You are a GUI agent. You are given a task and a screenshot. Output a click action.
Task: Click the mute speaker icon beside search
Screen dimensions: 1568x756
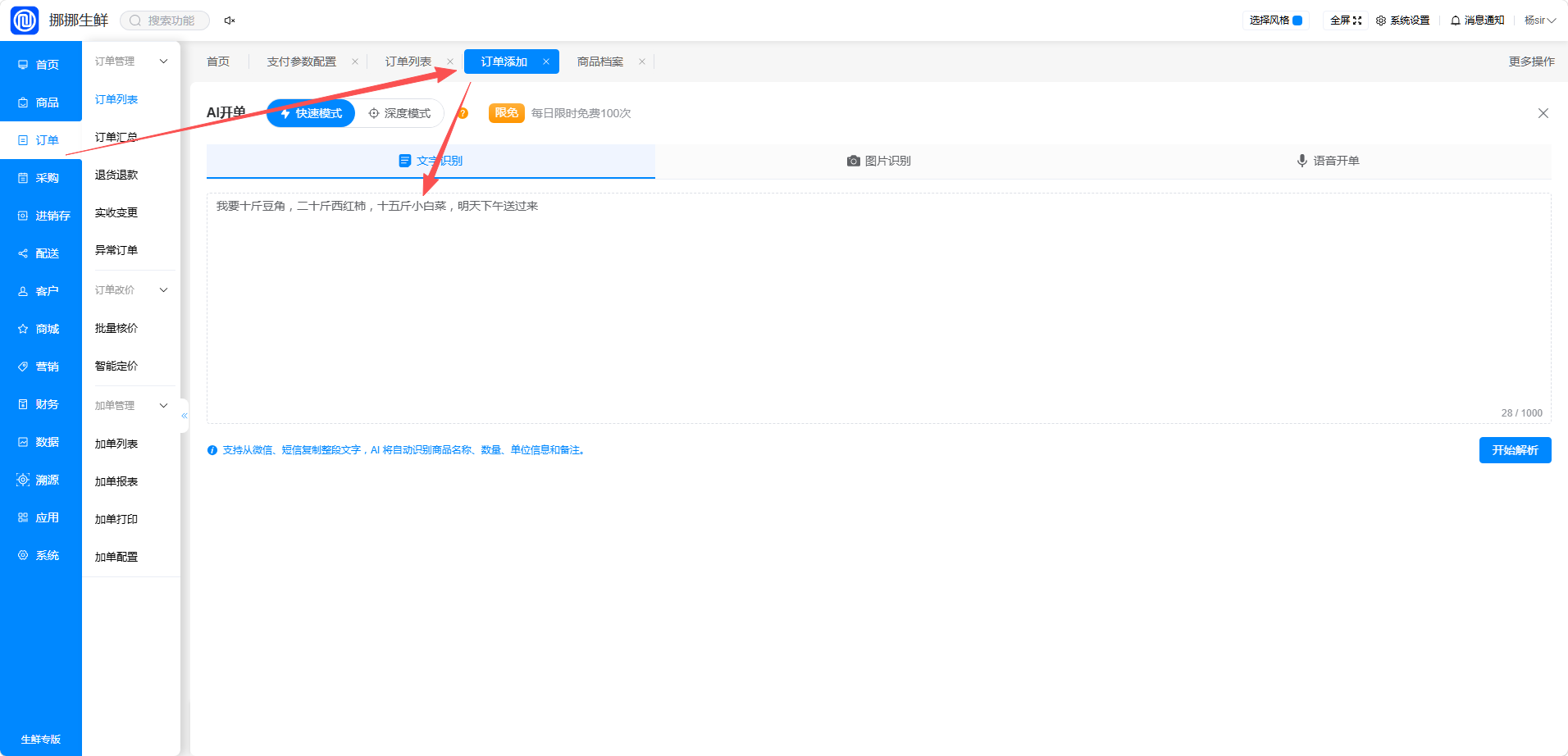pyautogui.click(x=230, y=20)
